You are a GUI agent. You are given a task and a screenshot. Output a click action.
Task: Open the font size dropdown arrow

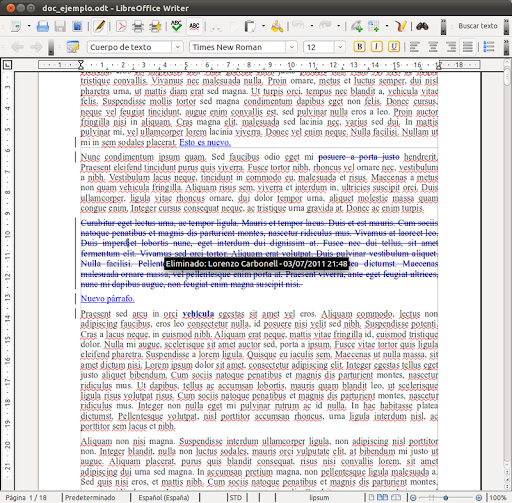tap(340, 47)
